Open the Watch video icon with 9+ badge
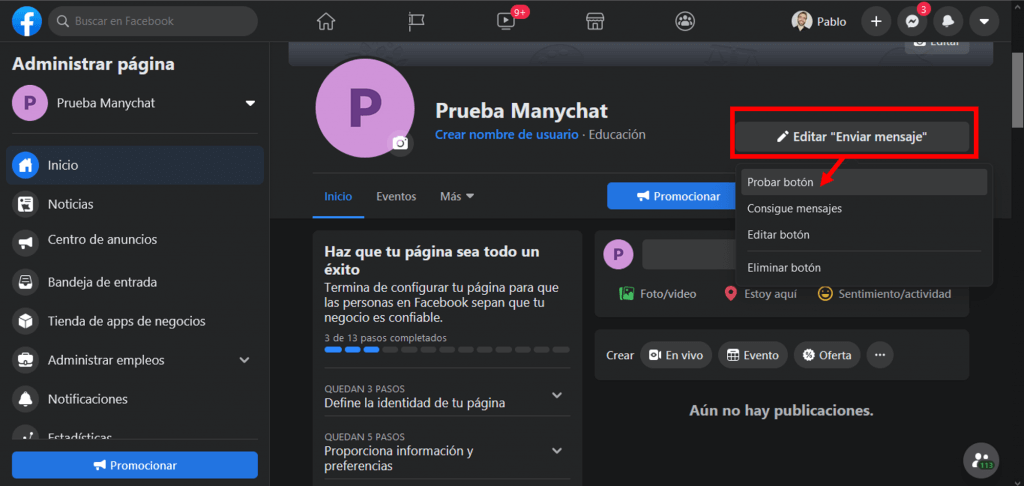Image resolution: width=1024 pixels, height=486 pixels. tap(506, 22)
